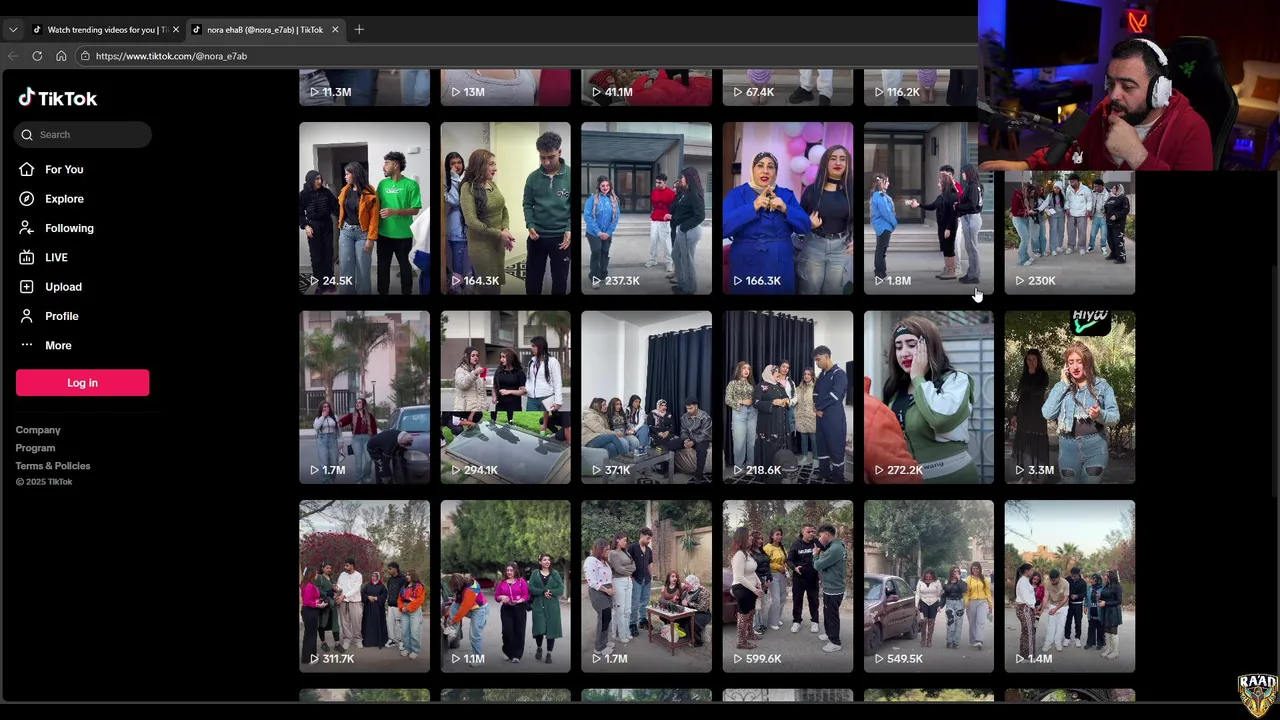This screenshot has width=1280, height=720.
Task: Open the video with 67.4K views
Action: 788,88
